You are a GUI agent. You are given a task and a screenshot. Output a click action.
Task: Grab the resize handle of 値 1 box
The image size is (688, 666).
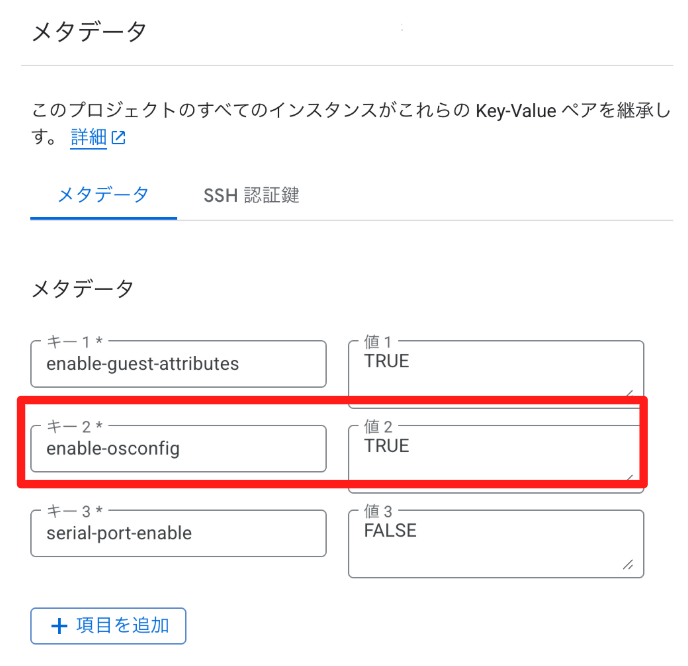pos(630,393)
